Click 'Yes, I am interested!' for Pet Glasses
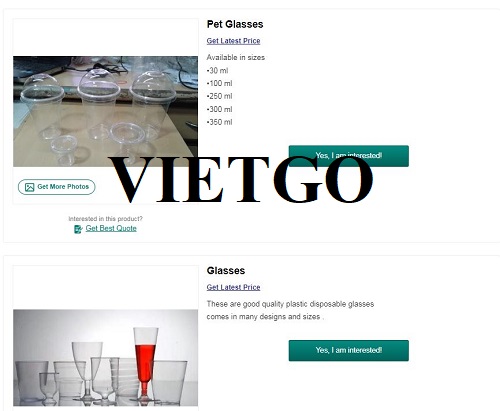 (x=349, y=156)
